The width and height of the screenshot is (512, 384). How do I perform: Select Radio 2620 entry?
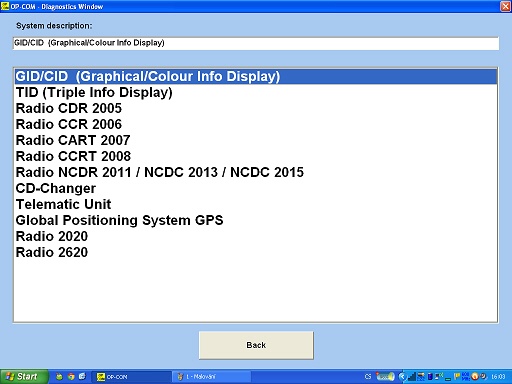tap(256, 252)
